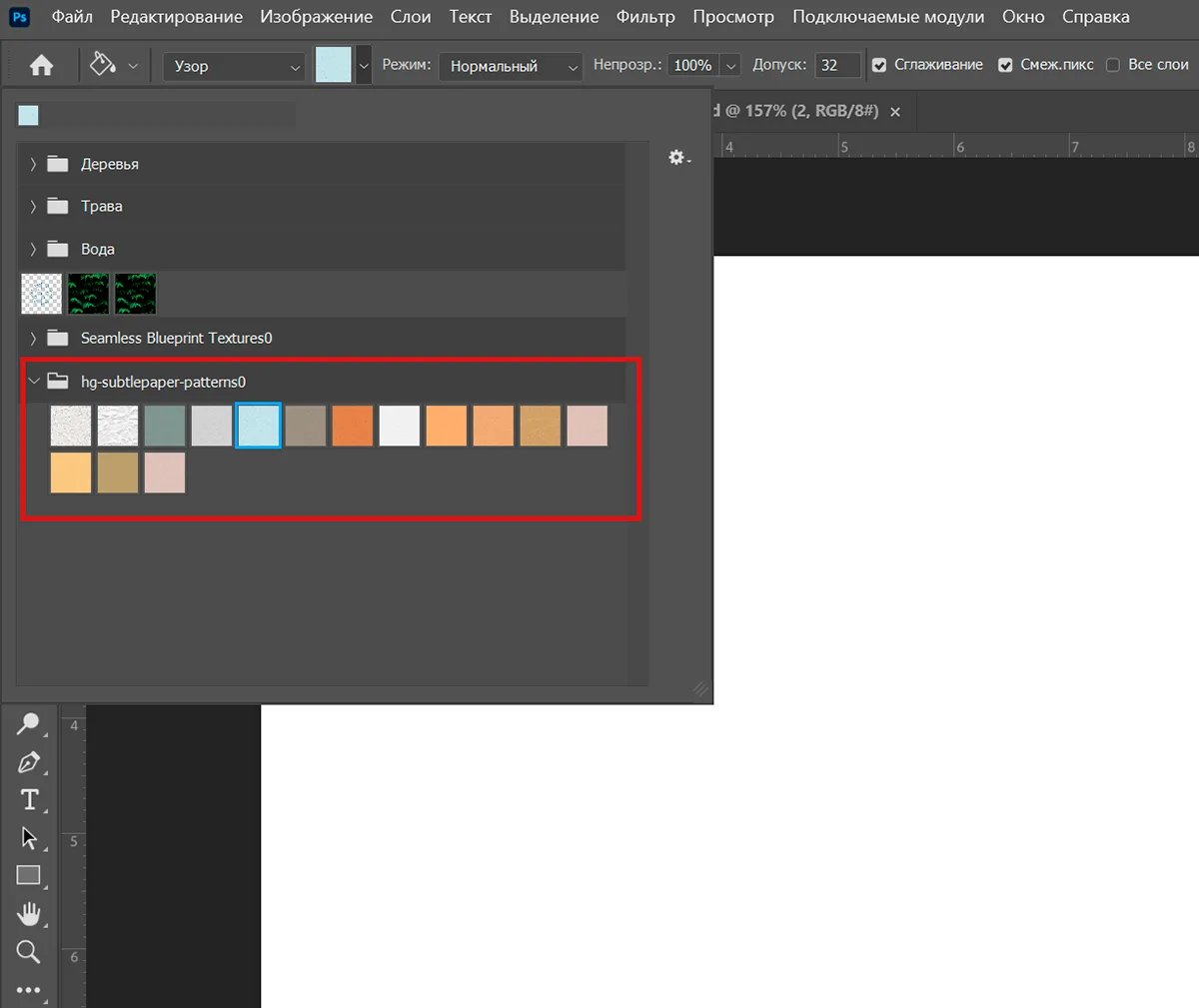1199x1008 pixels.
Task: Toggle the Смеж.пикс checkbox
Action: 1005,65
